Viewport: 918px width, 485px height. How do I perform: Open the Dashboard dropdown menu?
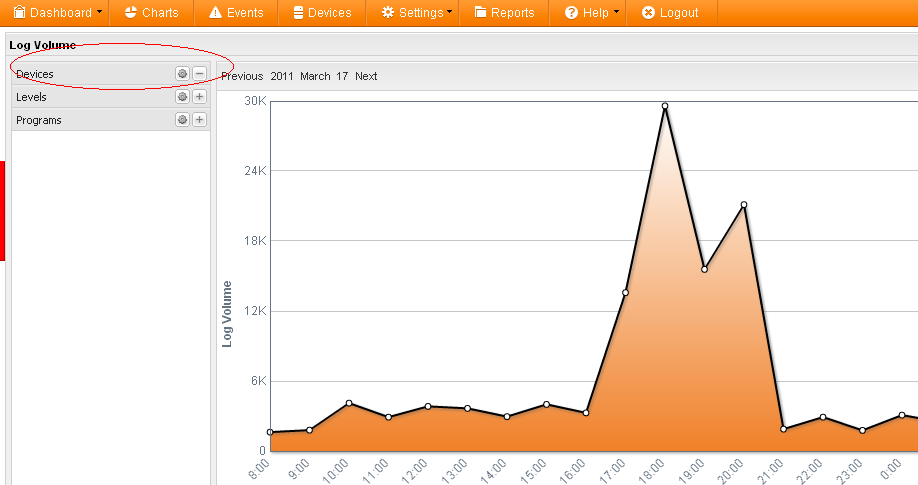58,13
